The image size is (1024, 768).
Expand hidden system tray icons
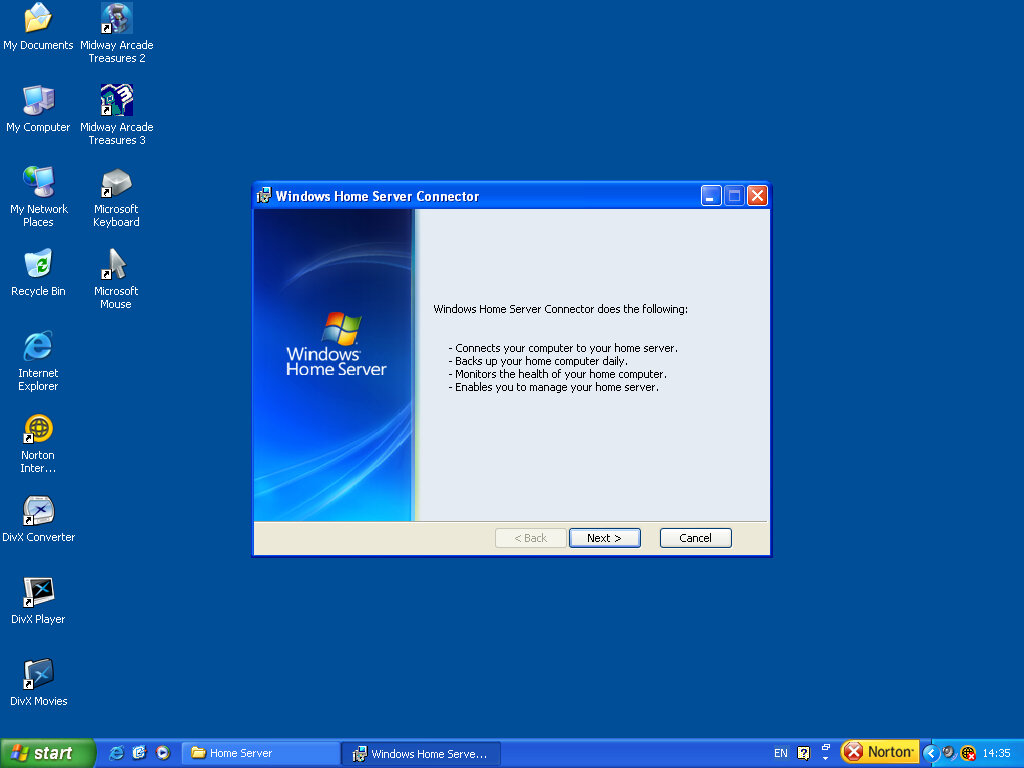[x=930, y=753]
